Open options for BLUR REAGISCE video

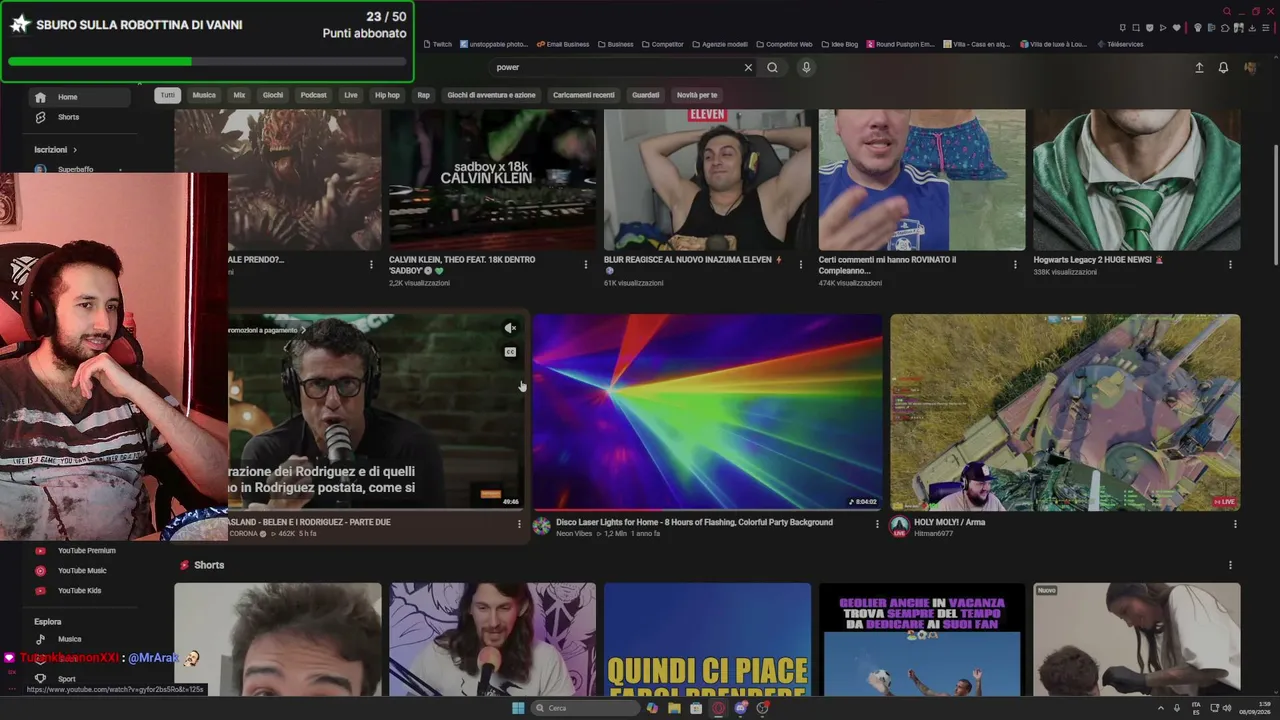click(801, 265)
